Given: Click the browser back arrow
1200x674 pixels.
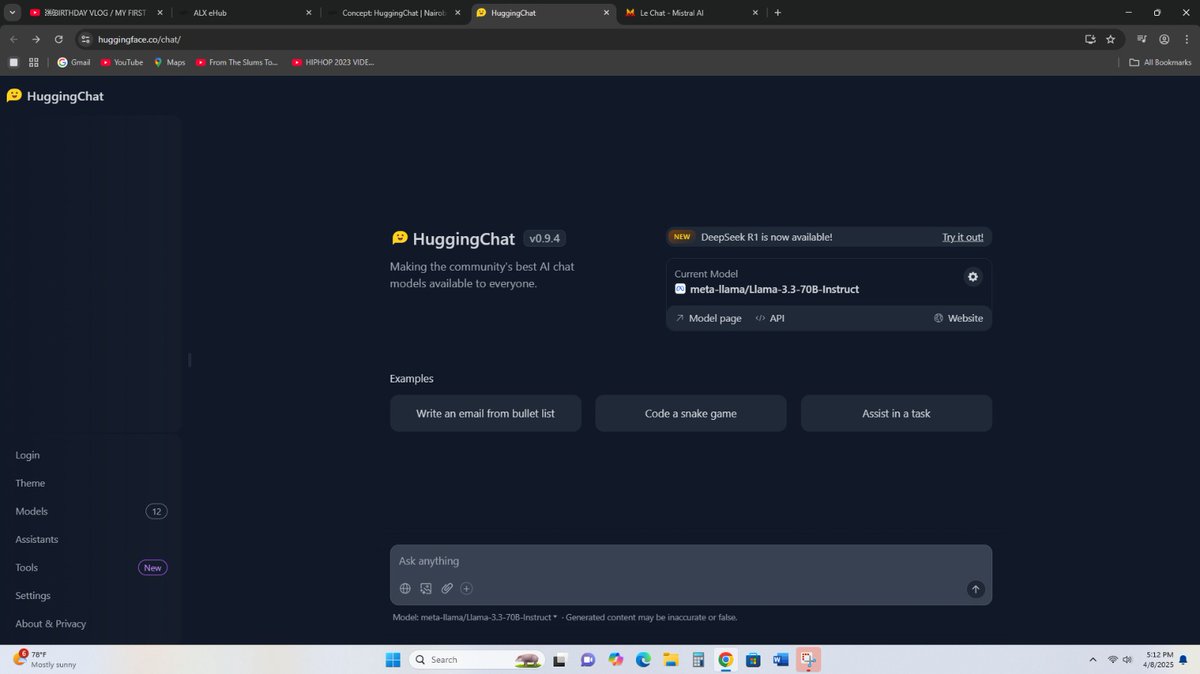Looking at the screenshot, I should pos(13,39).
